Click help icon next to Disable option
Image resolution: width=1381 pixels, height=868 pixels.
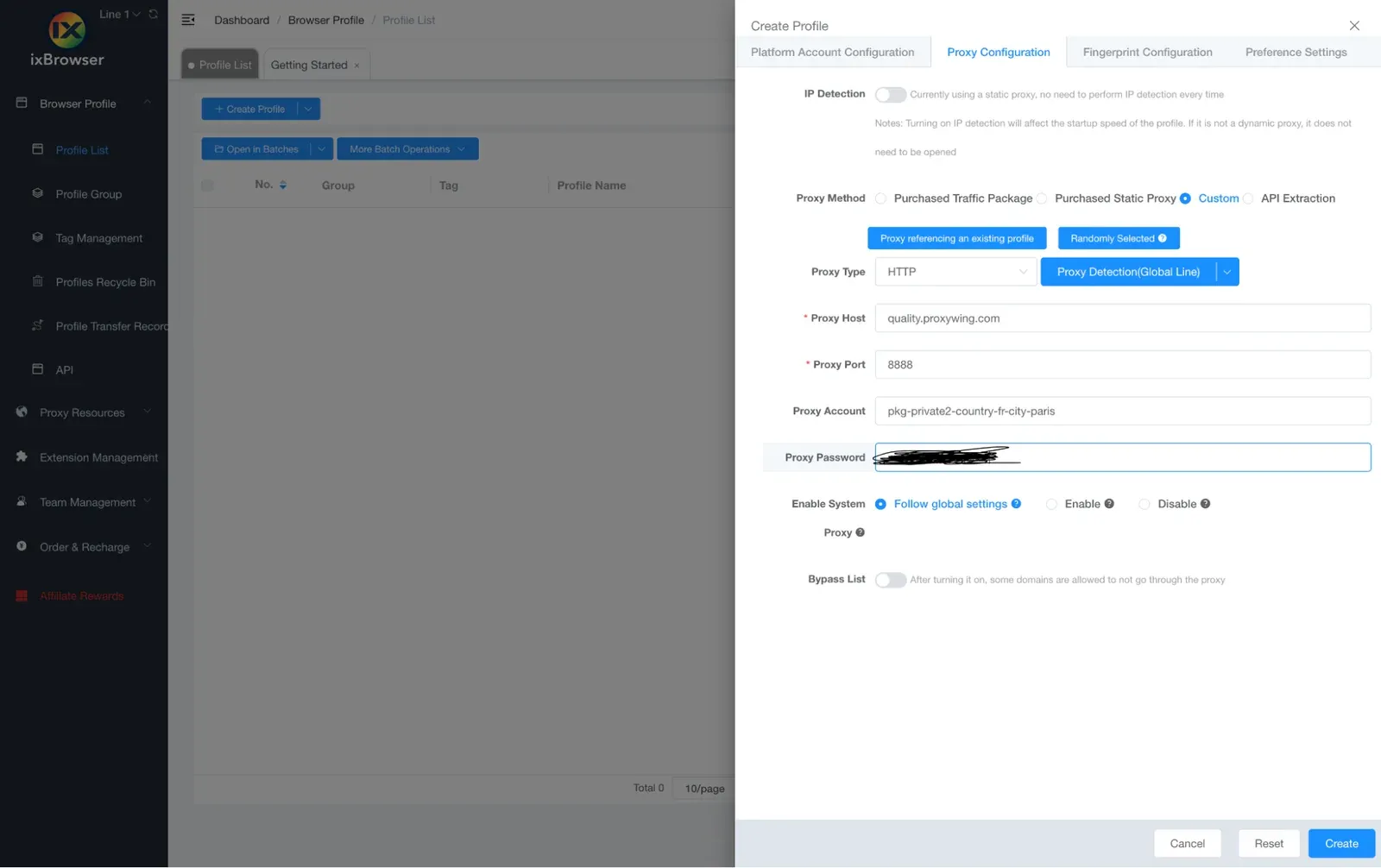[x=1205, y=504]
